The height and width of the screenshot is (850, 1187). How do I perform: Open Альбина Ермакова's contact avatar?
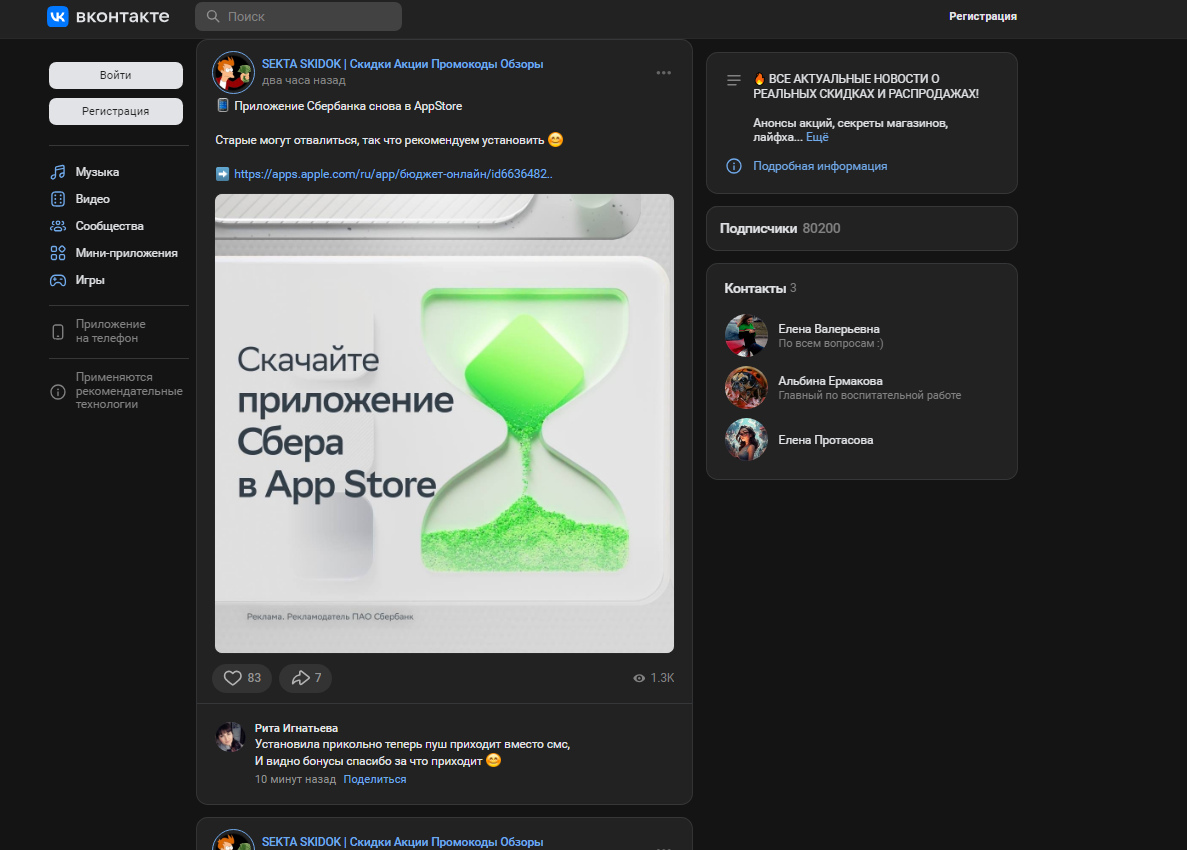click(x=746, y=388)
